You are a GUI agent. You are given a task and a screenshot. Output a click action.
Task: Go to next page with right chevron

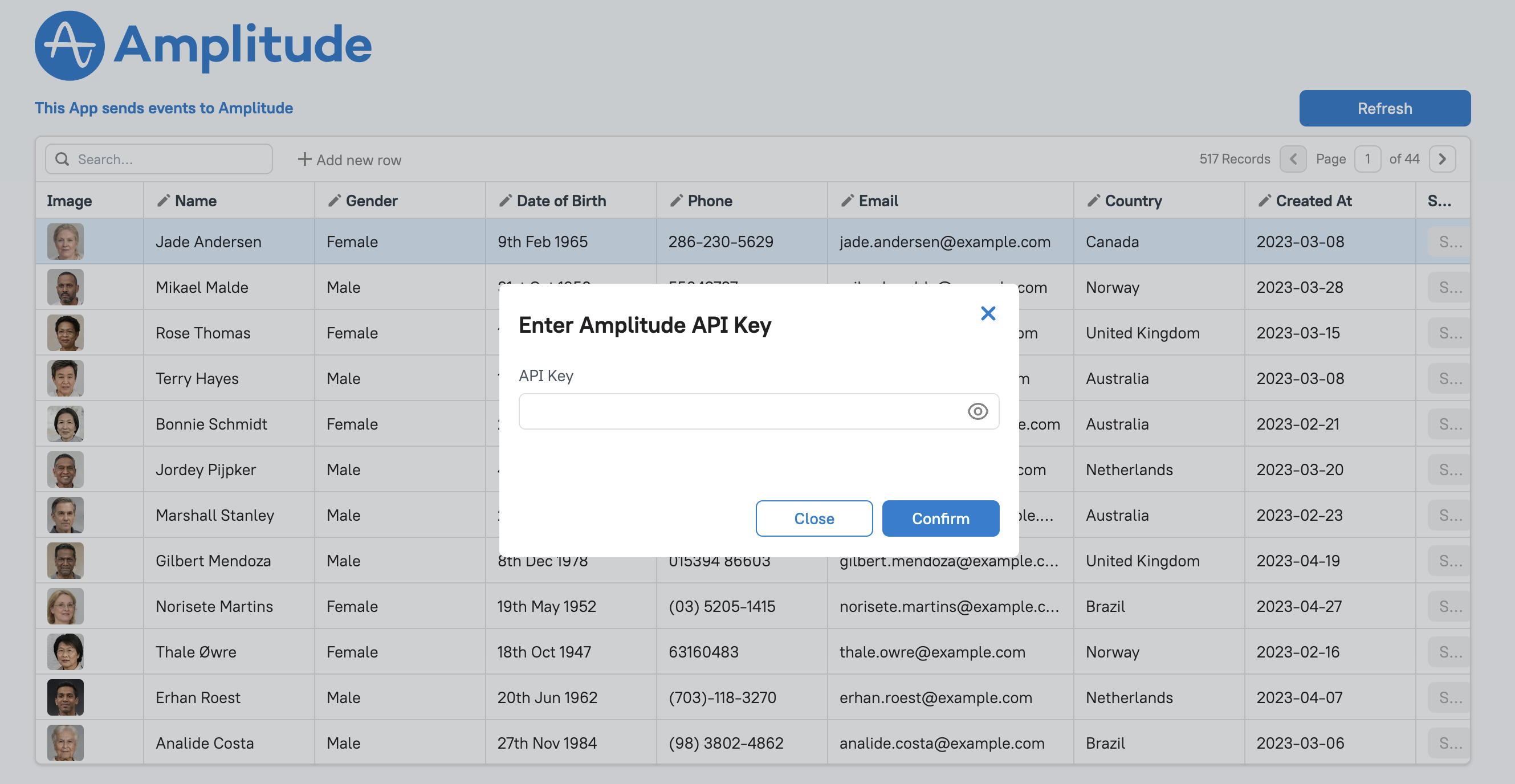point(1442,160)
